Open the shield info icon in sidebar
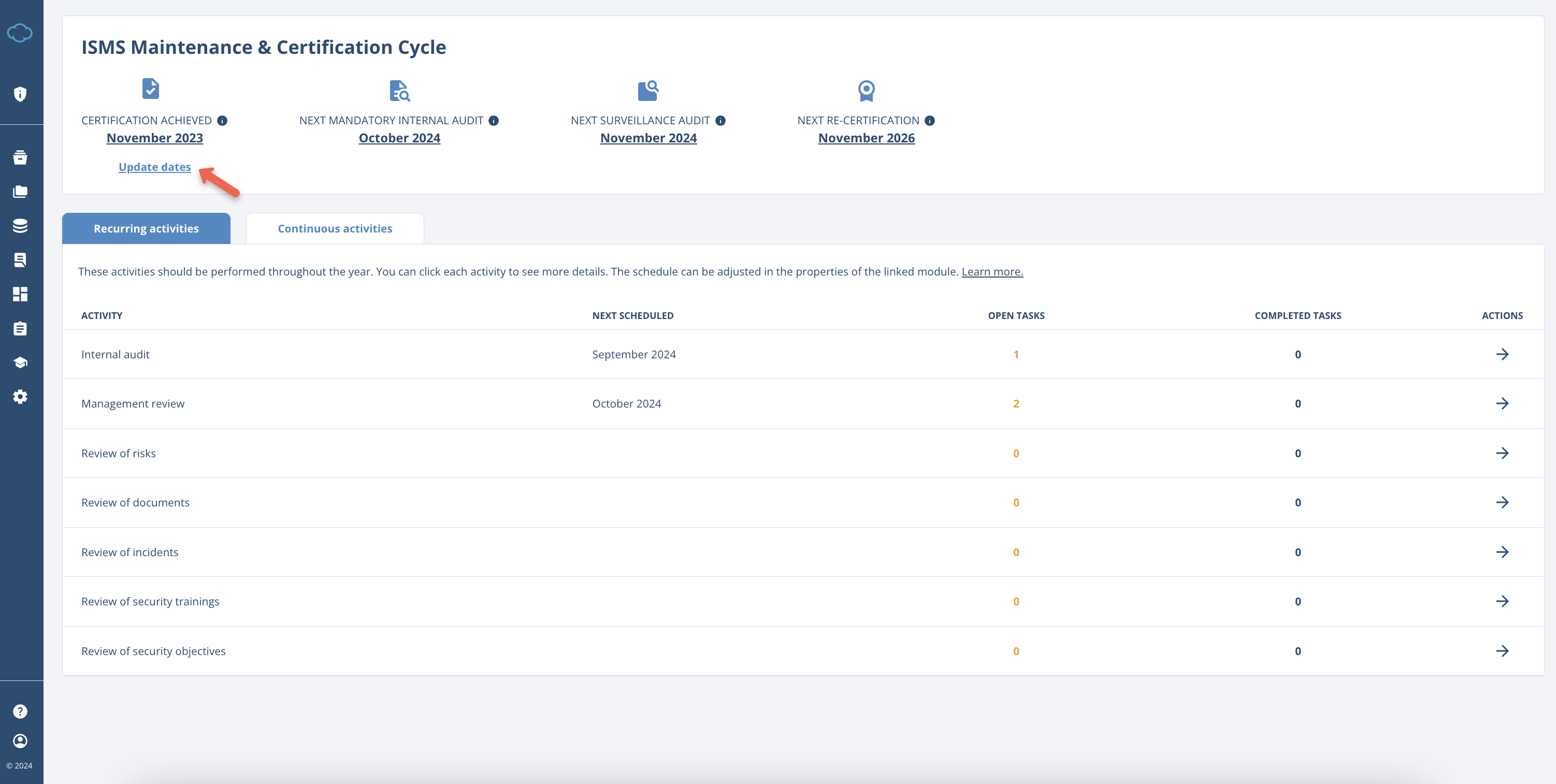The width and height of the screenshot is (1556, 784). [21, 94]
